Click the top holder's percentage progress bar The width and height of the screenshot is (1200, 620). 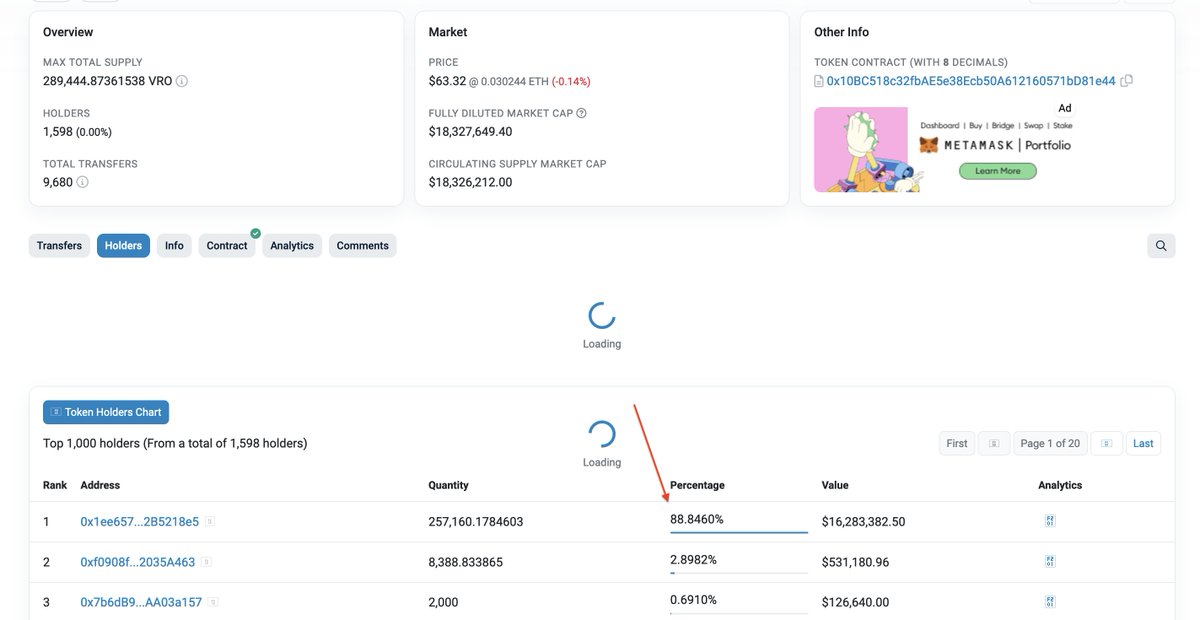click(x=738, y=532)
